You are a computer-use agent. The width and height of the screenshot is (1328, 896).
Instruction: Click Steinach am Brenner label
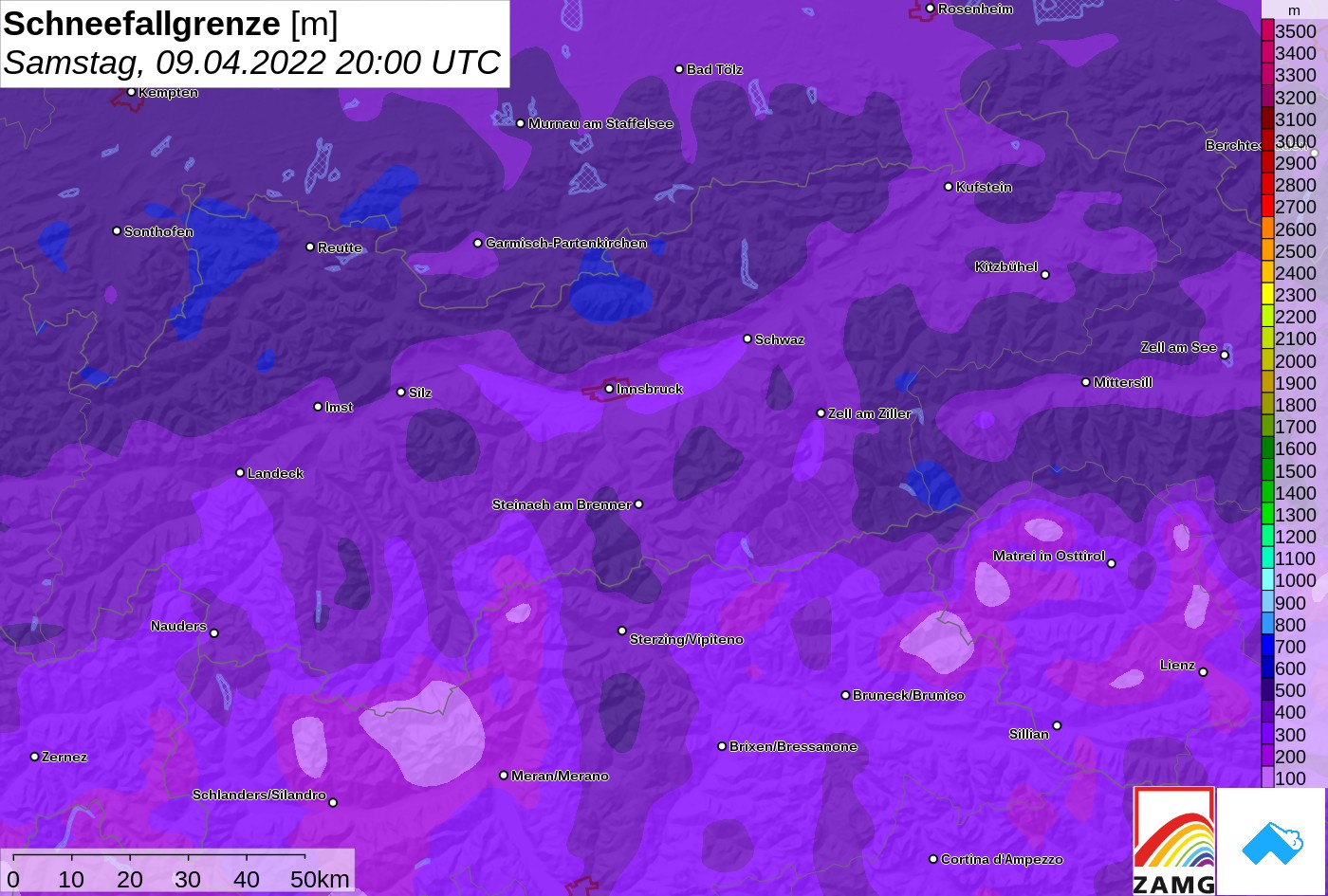click(x=562, y=504)
